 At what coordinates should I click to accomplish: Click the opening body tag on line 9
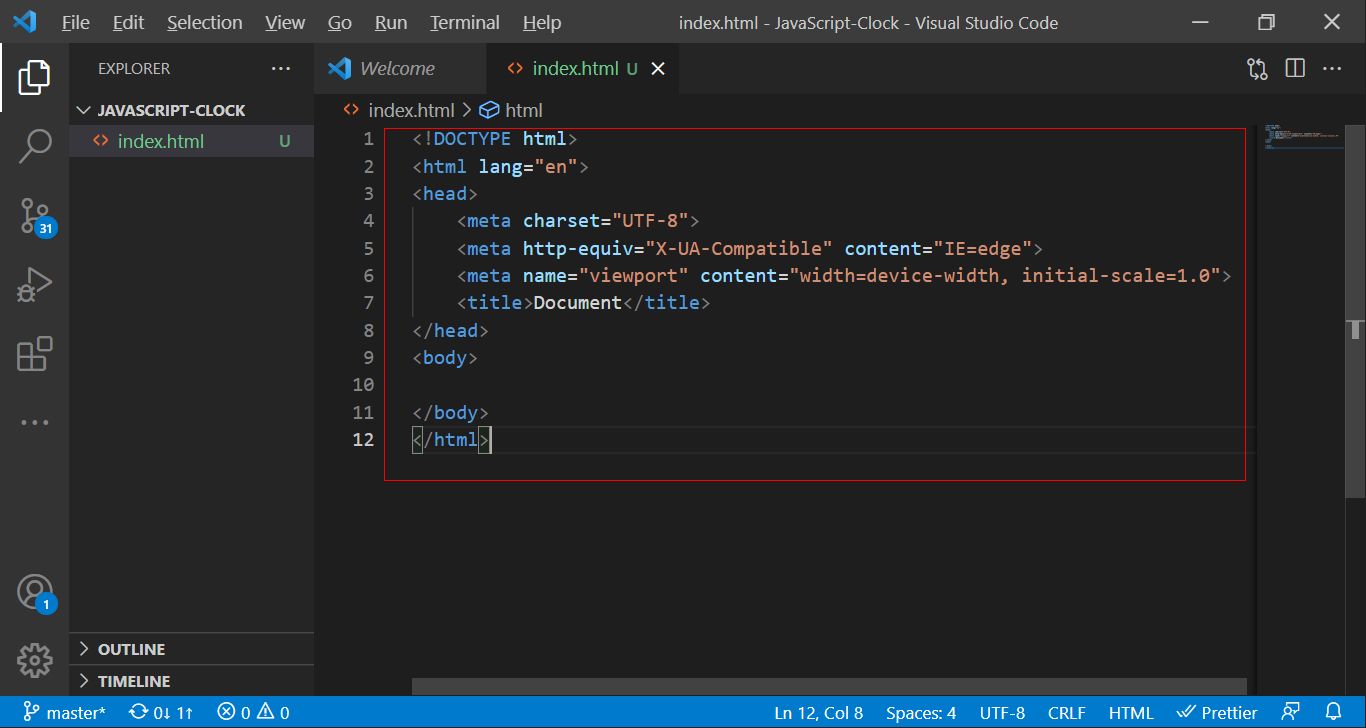[445, 357]
